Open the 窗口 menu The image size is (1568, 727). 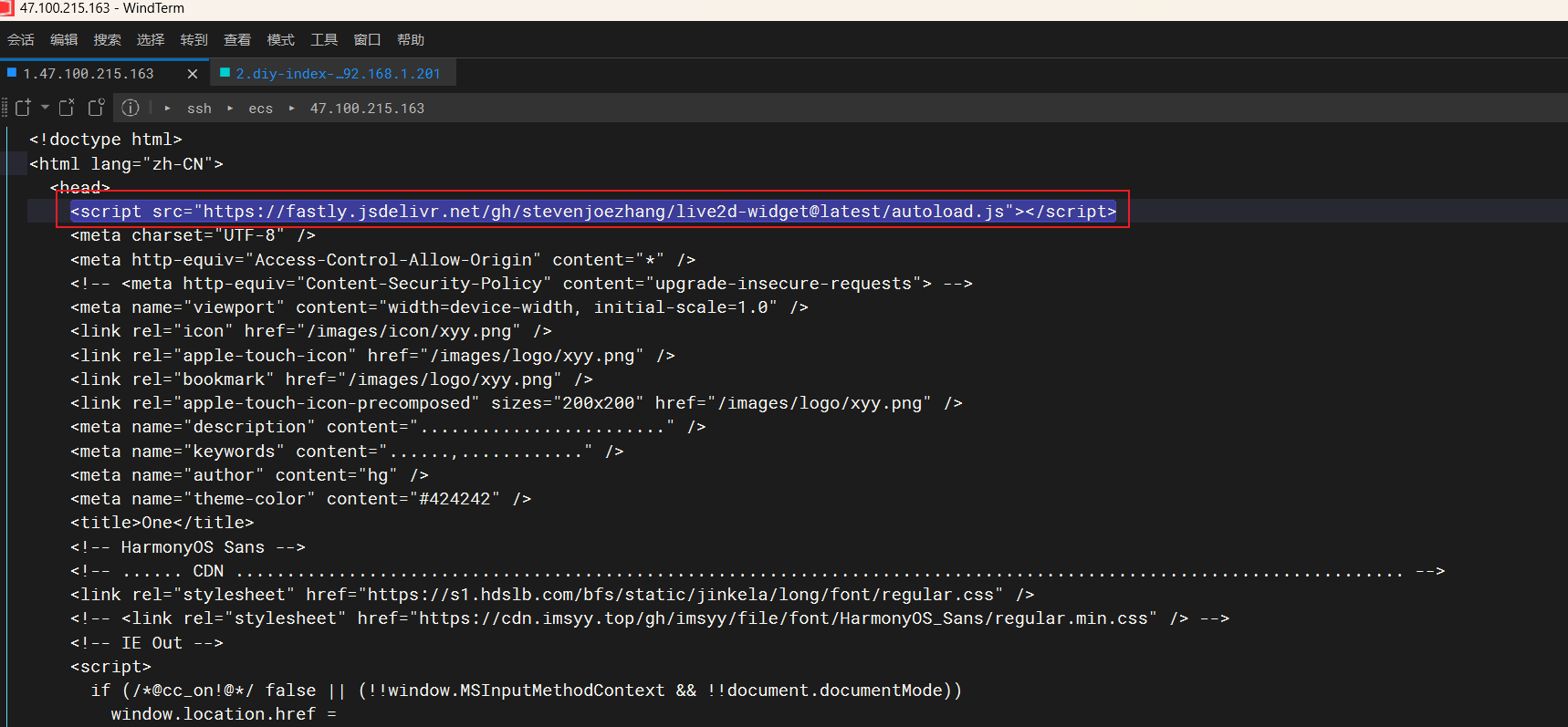pyautogui.click(x=367, y=40)
